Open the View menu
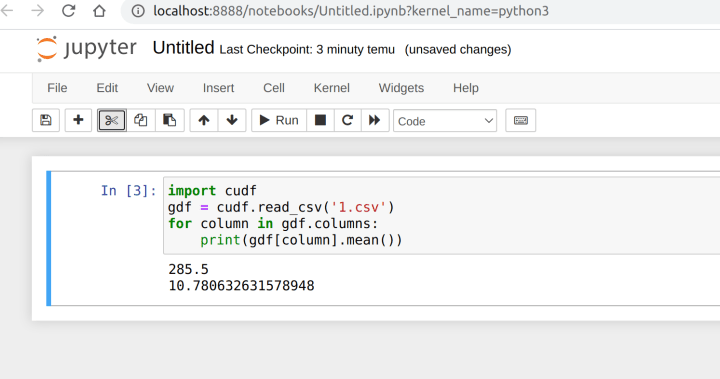The image size is (720, 379). (160, 88)
